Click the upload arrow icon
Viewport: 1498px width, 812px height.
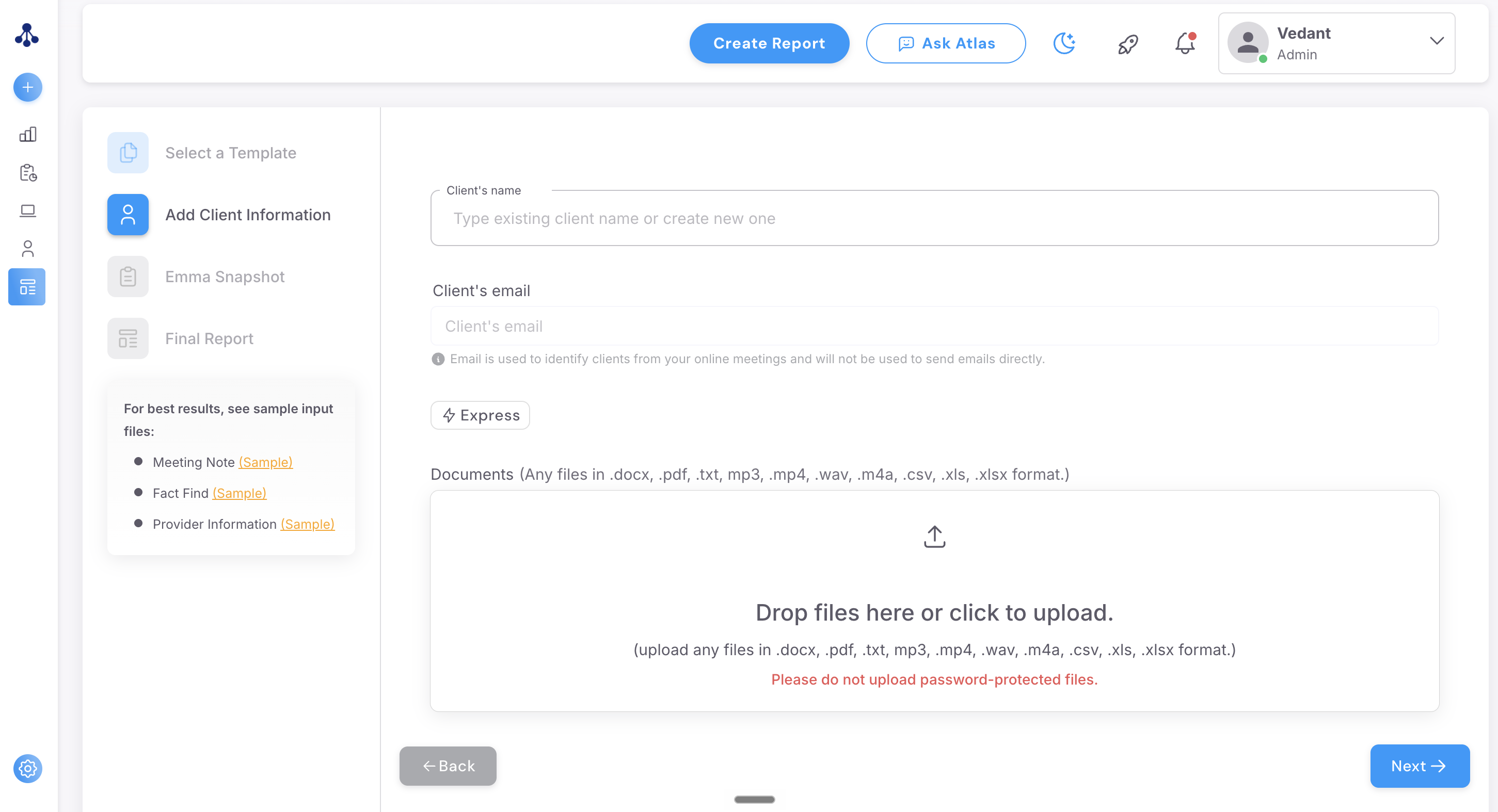tap(934, 537)
